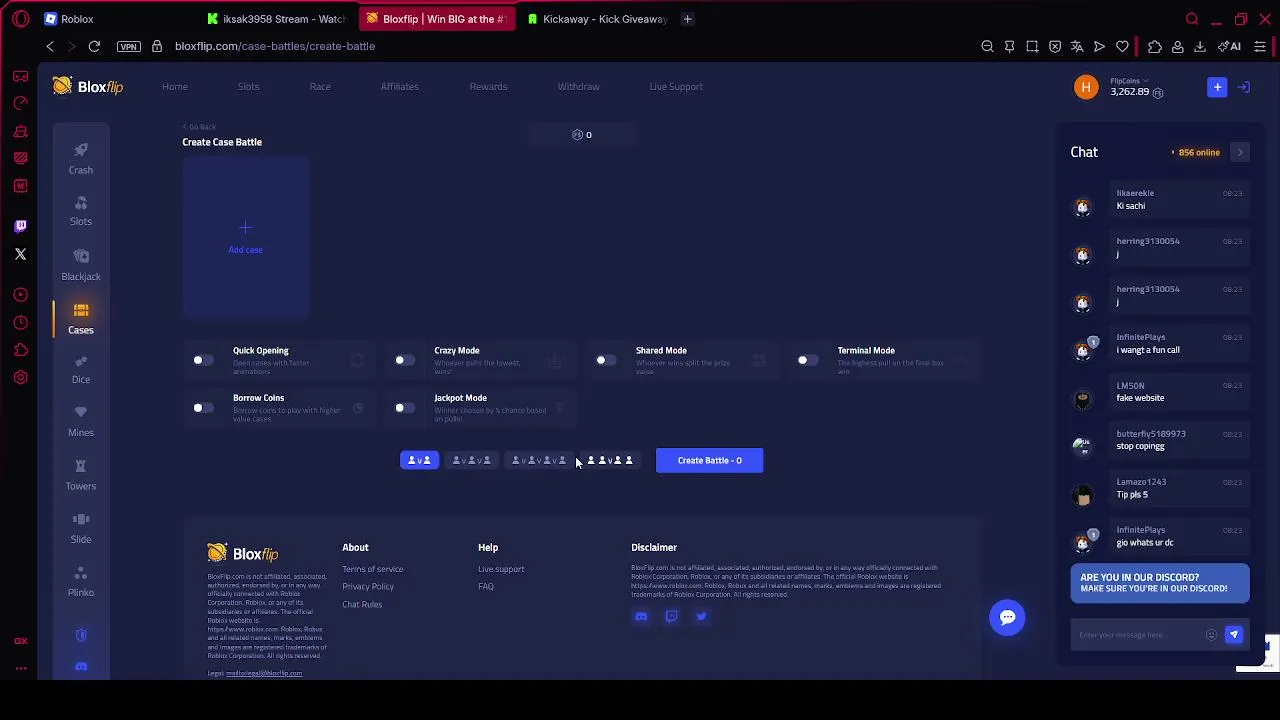Click the legal email link in the footer
Image resolution: width=1280 pixels, height=720 pixels.
[x=264, y=673]
